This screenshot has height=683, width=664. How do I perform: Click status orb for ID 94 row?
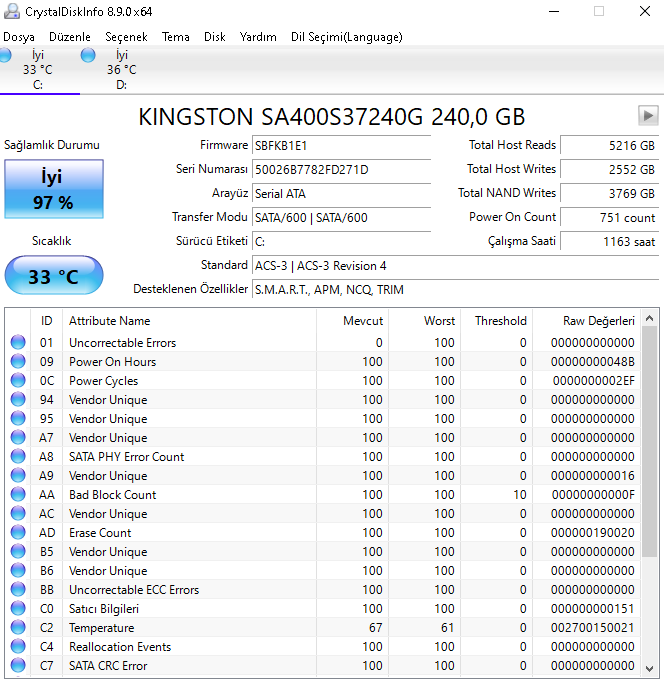click(18, 399)
